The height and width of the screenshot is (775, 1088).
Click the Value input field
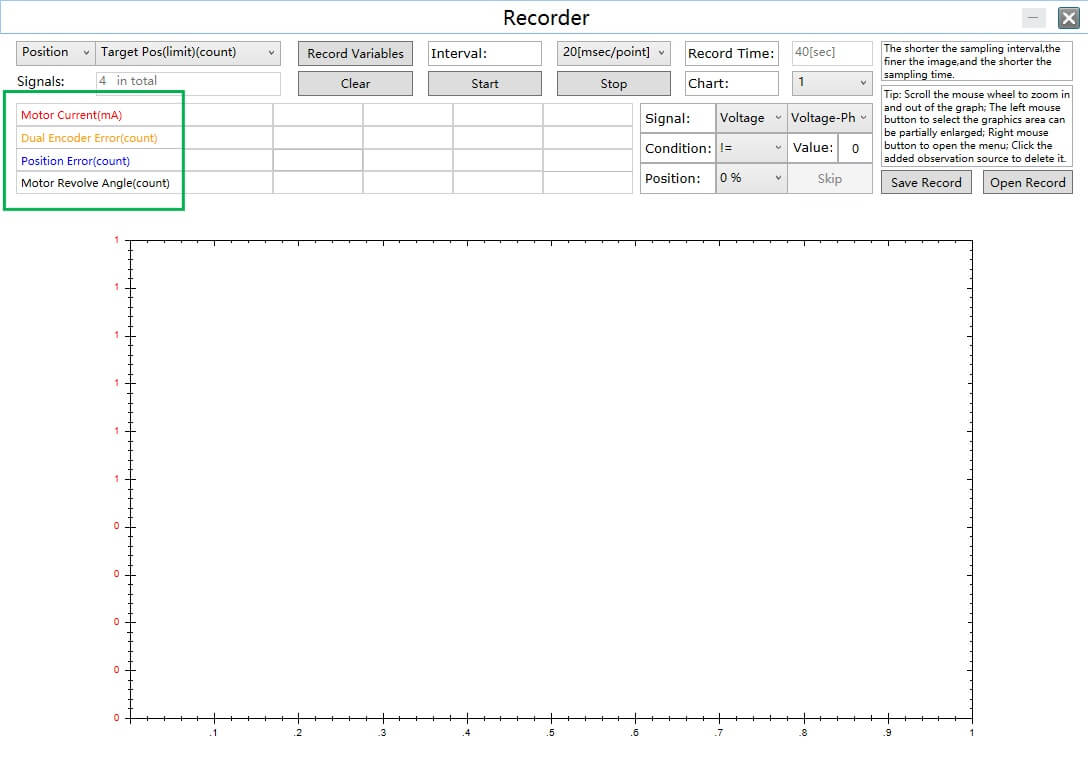855,149
